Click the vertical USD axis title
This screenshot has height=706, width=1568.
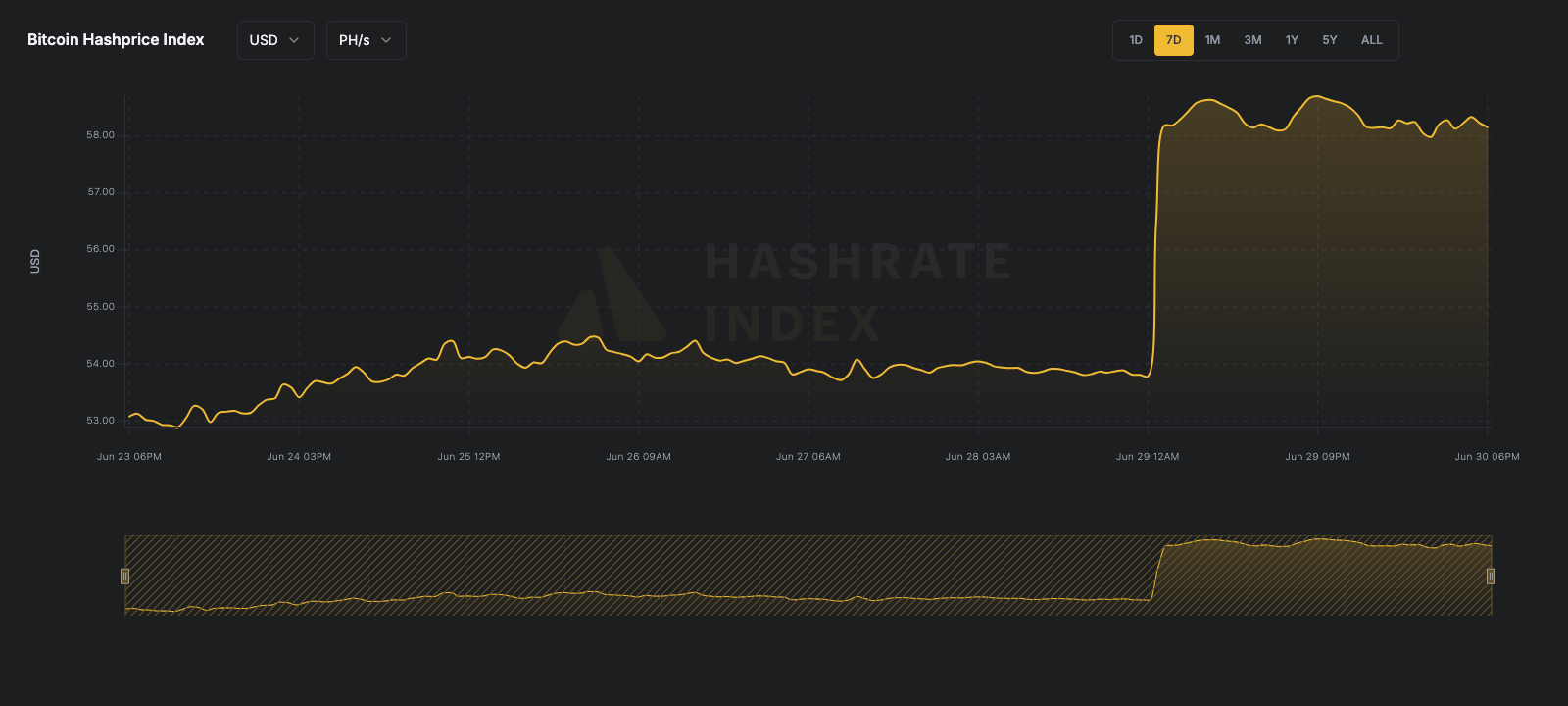(35, 261)
